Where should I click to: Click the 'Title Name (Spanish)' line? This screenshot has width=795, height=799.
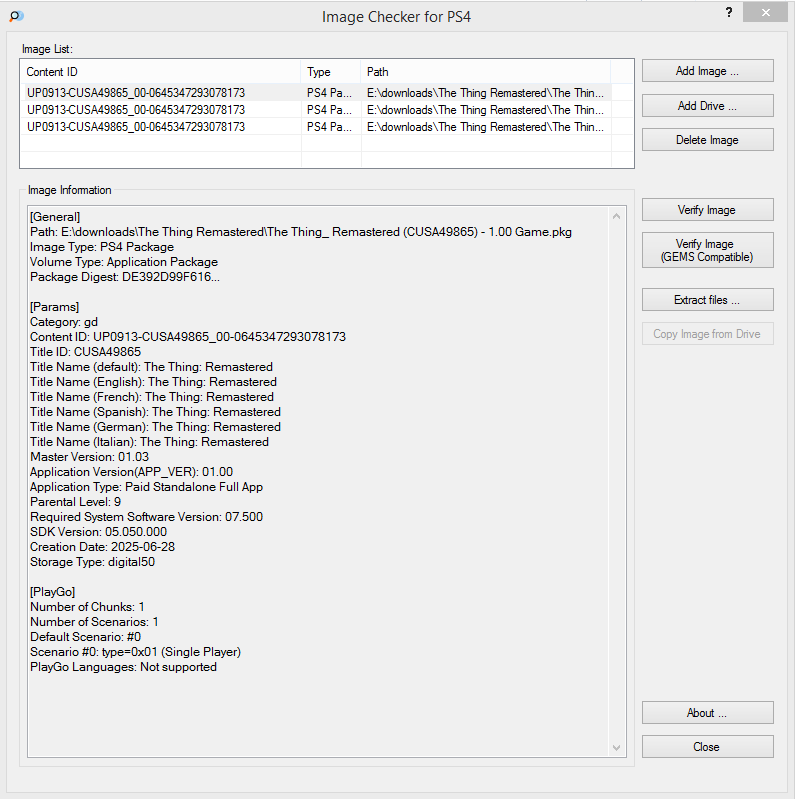click(155, 412)
